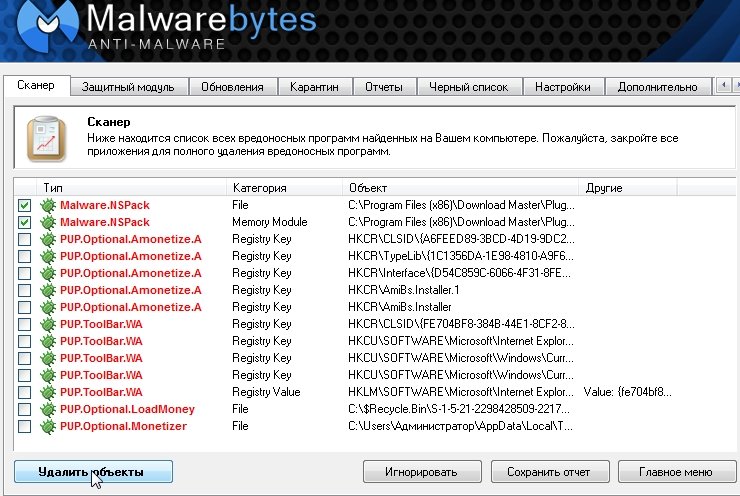
Task: Uncheck the Malware.NSPack File row checkbox
Action: pyautogui.click(x=25, y=205)
